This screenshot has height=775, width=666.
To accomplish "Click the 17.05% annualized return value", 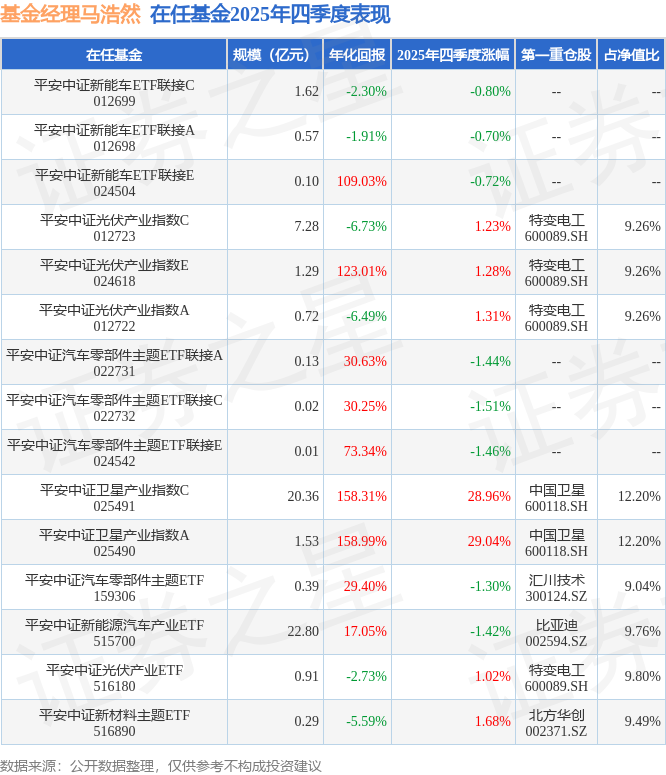I will click(365, 631).
